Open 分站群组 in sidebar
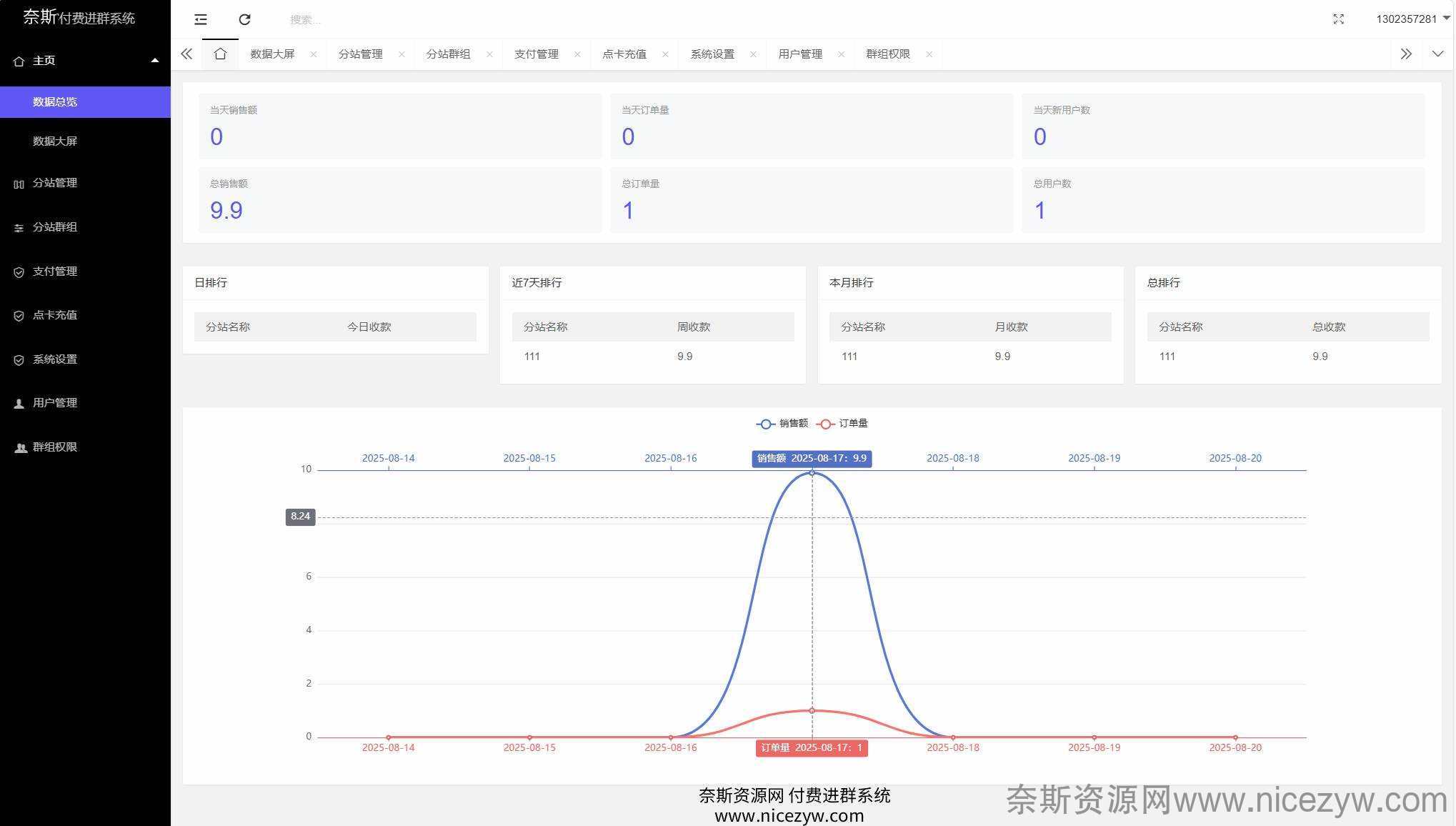Viewport: 1456px width, 826px height. point(55,227)
